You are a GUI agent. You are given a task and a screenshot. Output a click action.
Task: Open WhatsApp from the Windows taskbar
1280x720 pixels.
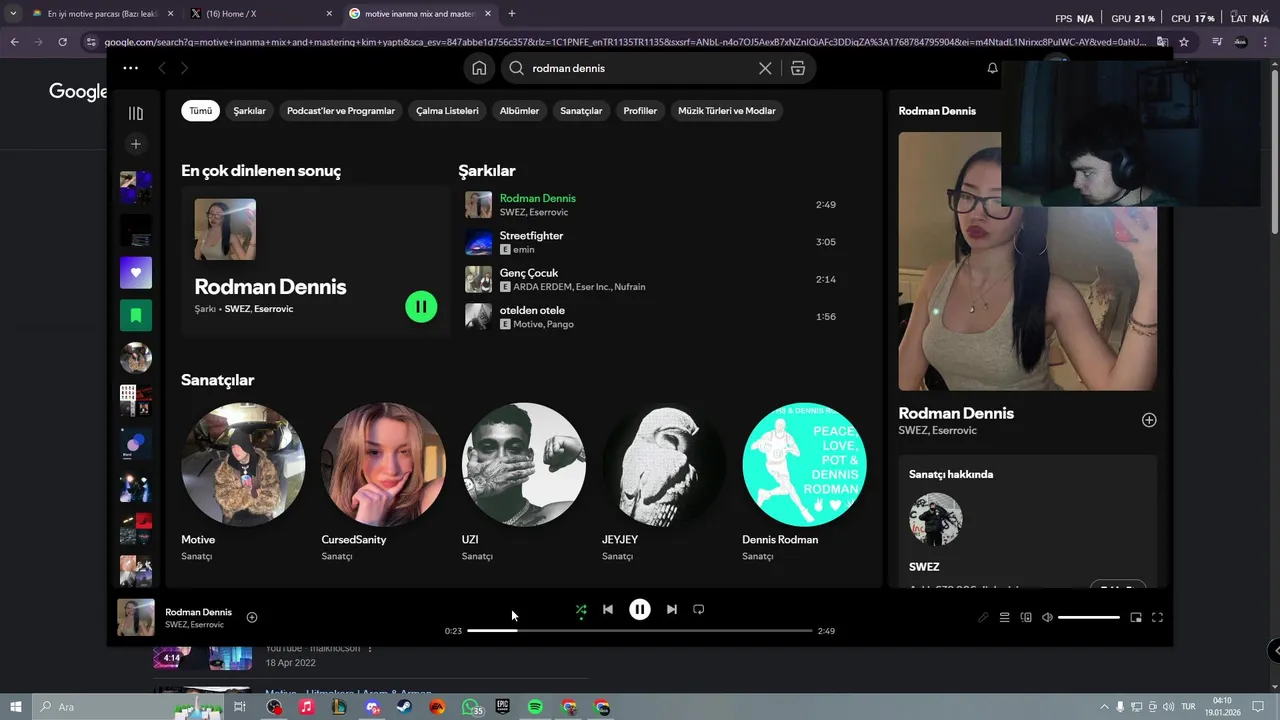pos(470,707)
